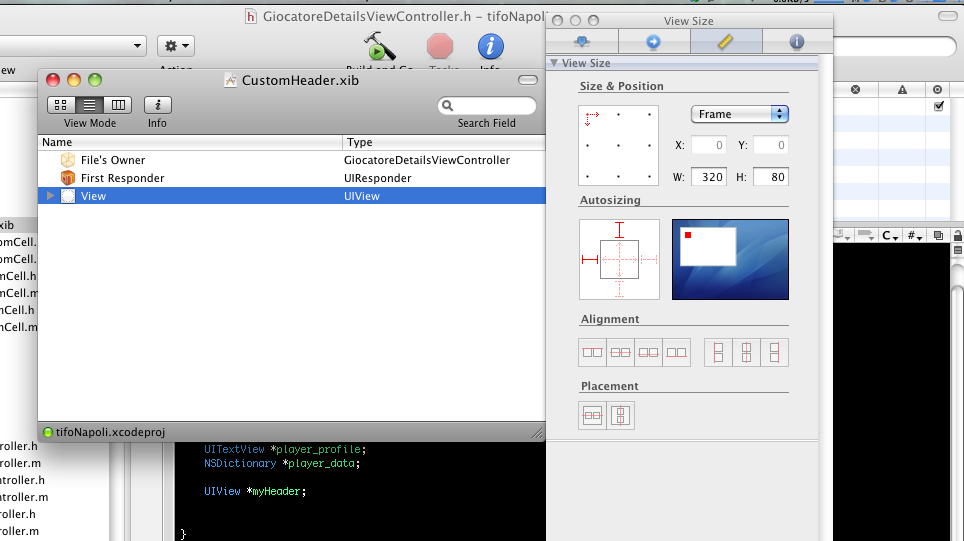964x541 pixels.
Task: Open the Xcode Info toolbar icon
Action: [x=490, y=46]
